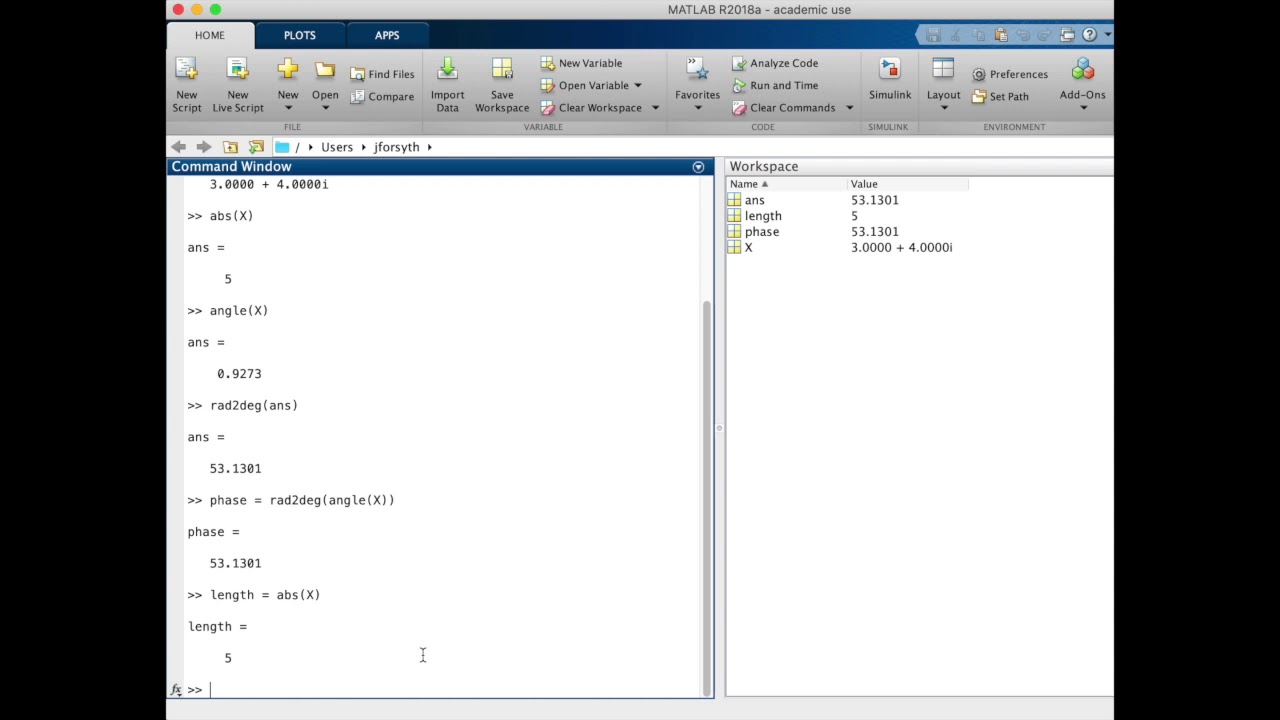Sort workspace by Value column

click(907, 184)
